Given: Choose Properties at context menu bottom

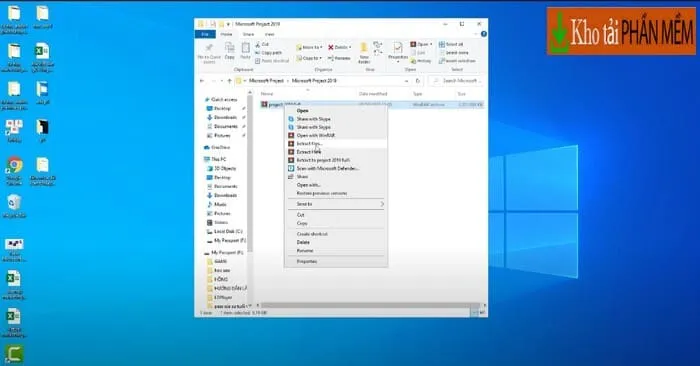Looking at the screenshot, I should (336, 262).
